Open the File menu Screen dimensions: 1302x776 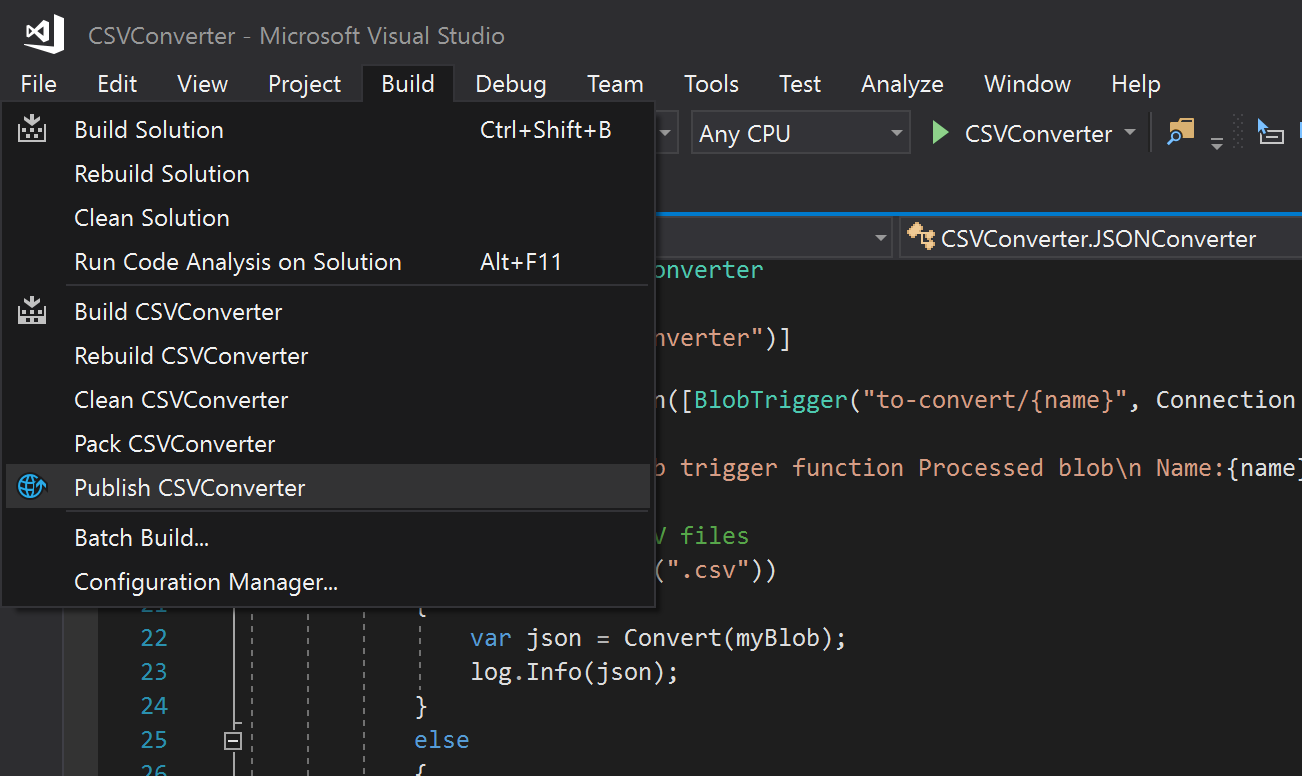[38, 84]
